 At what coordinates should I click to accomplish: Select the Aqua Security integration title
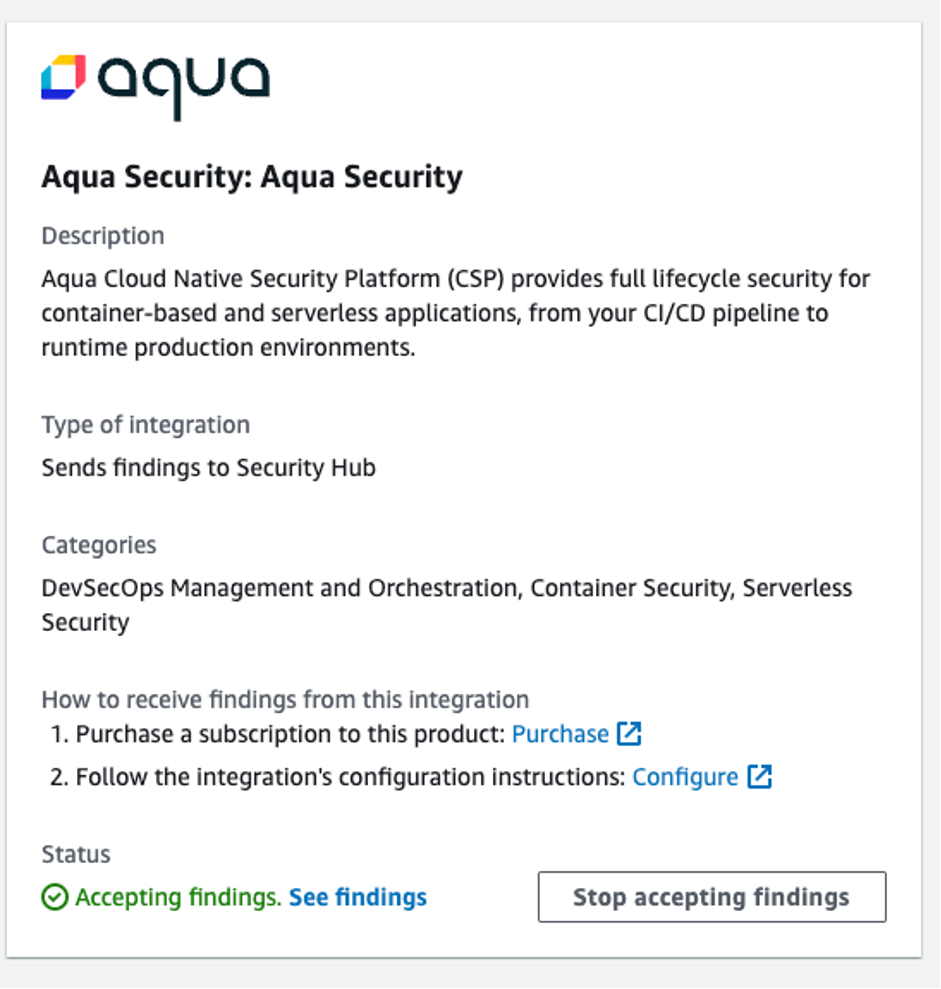coord(251,177)
